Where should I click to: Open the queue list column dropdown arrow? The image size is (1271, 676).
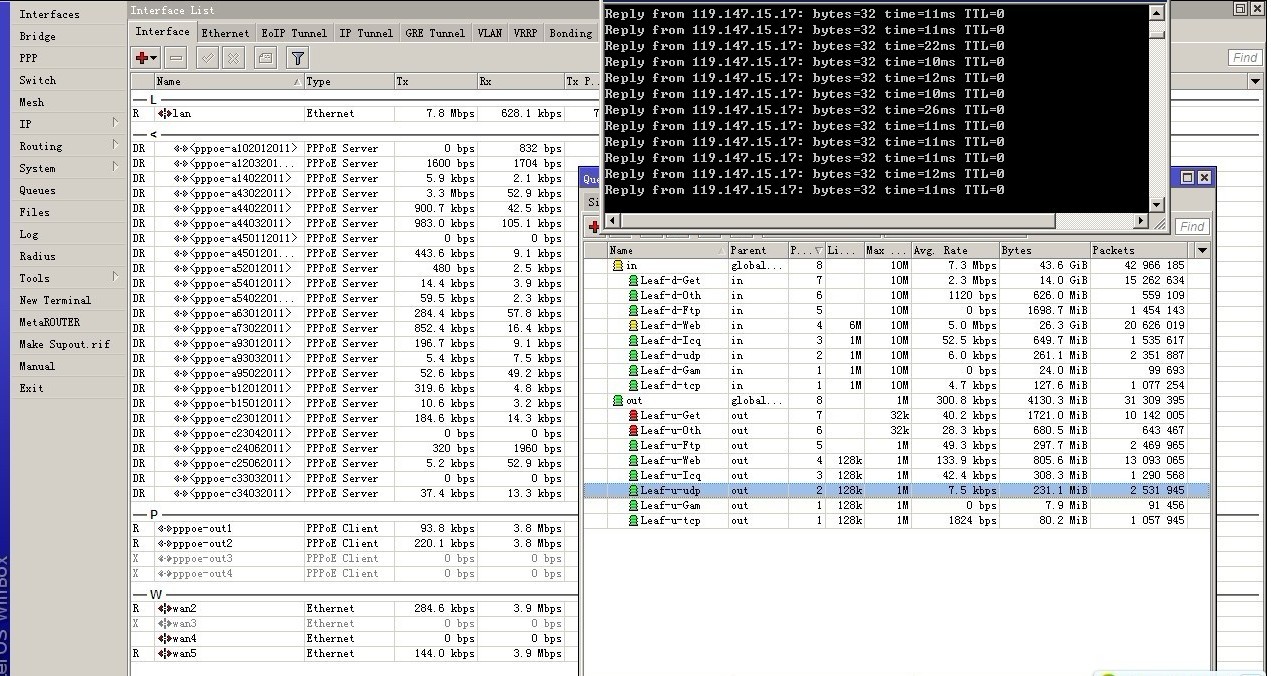[1202, 250]
